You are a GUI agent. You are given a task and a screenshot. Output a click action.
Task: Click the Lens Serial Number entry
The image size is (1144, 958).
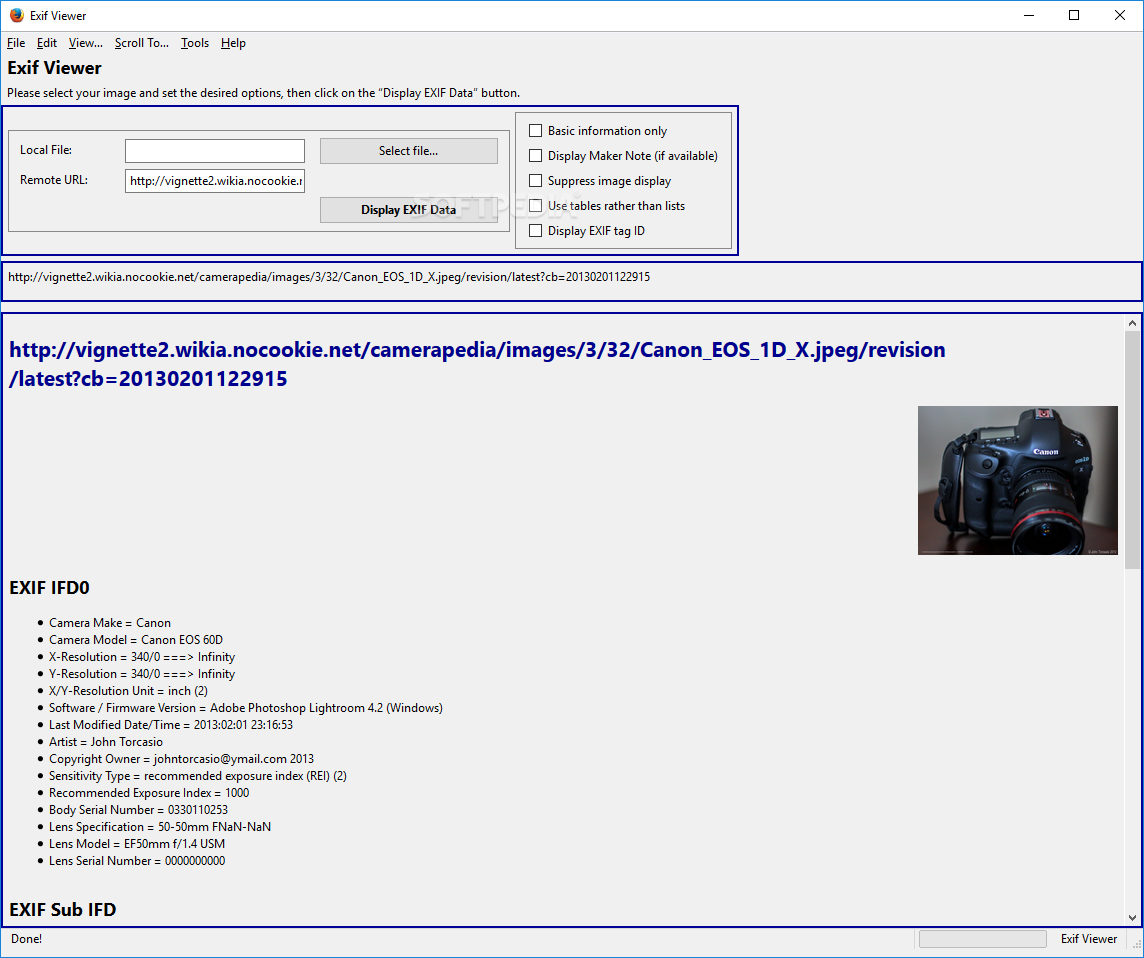click(x=137, y=861)
